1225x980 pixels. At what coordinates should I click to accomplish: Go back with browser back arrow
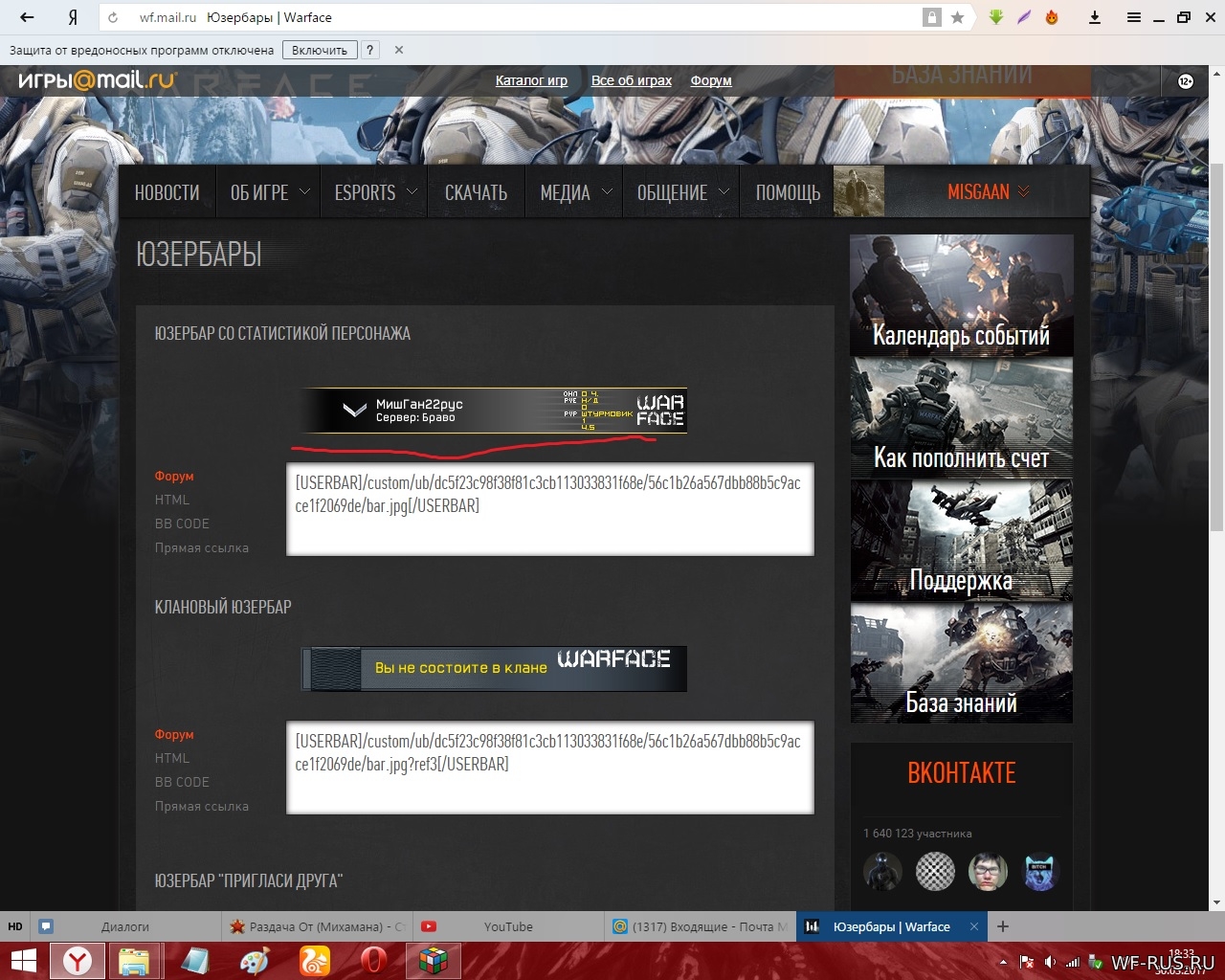[27, 17]
